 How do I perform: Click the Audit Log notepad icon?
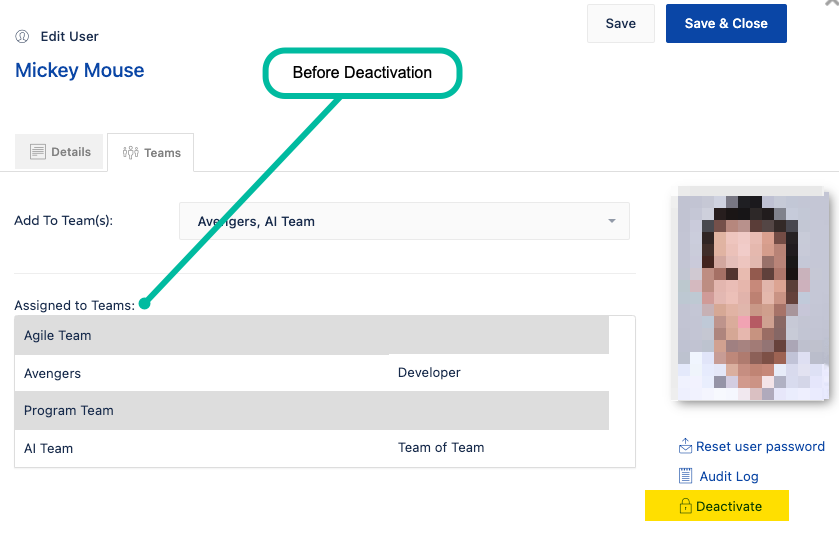[x=685, y=476]
